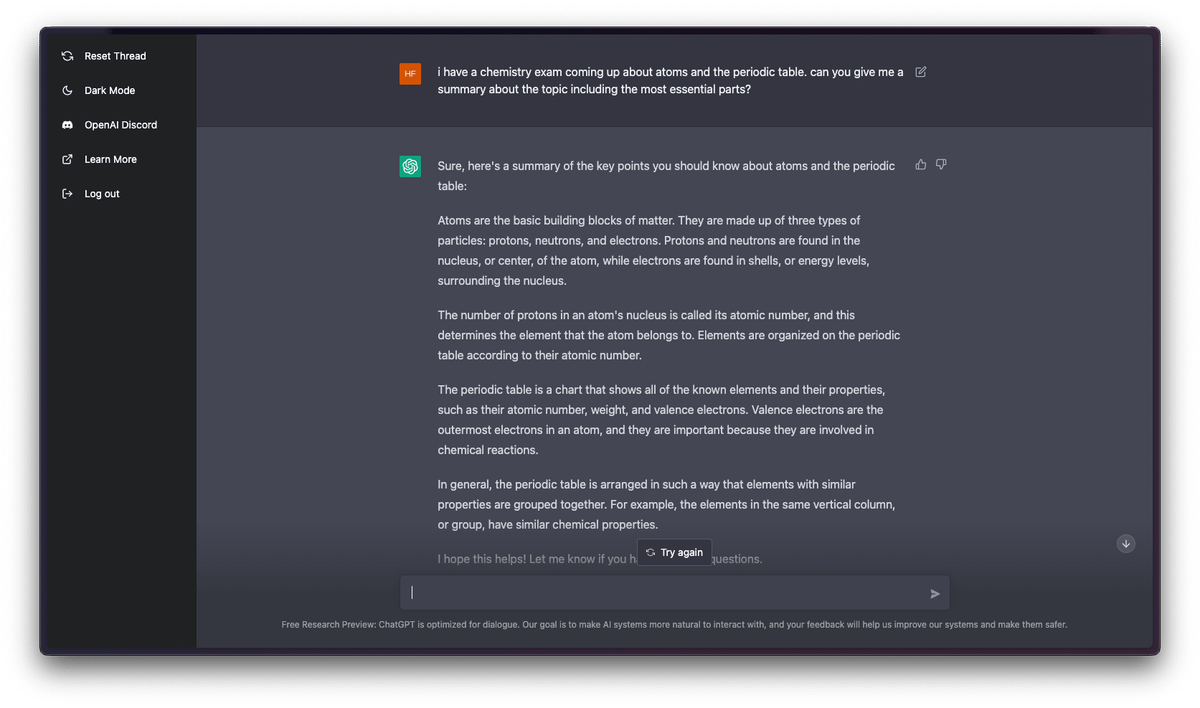This screenshot has width=1200, height=708.
Task: Click the orange HF user avatar
Action: click(x=410, y=73)
